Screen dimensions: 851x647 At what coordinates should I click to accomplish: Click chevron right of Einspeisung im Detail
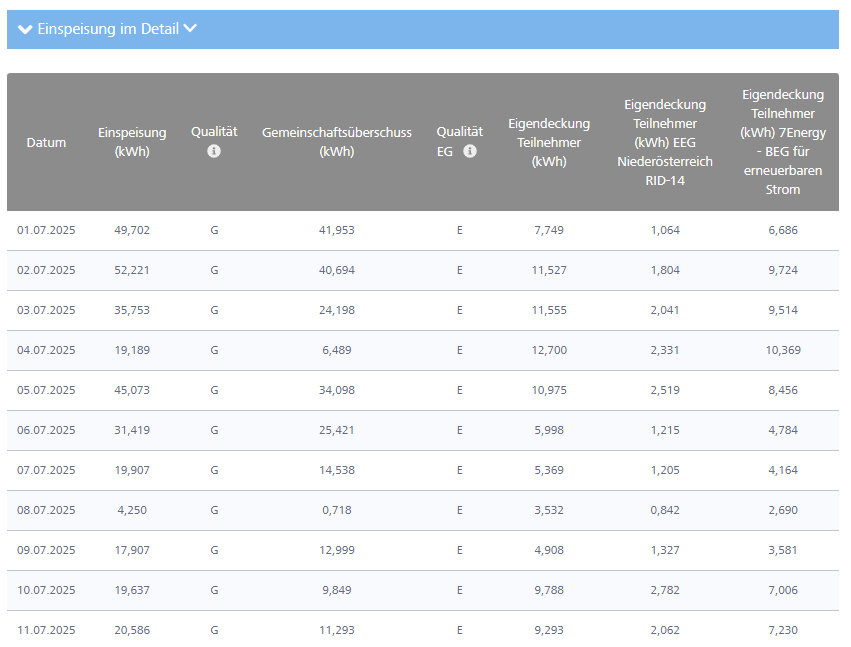click(x=190, y=29)
